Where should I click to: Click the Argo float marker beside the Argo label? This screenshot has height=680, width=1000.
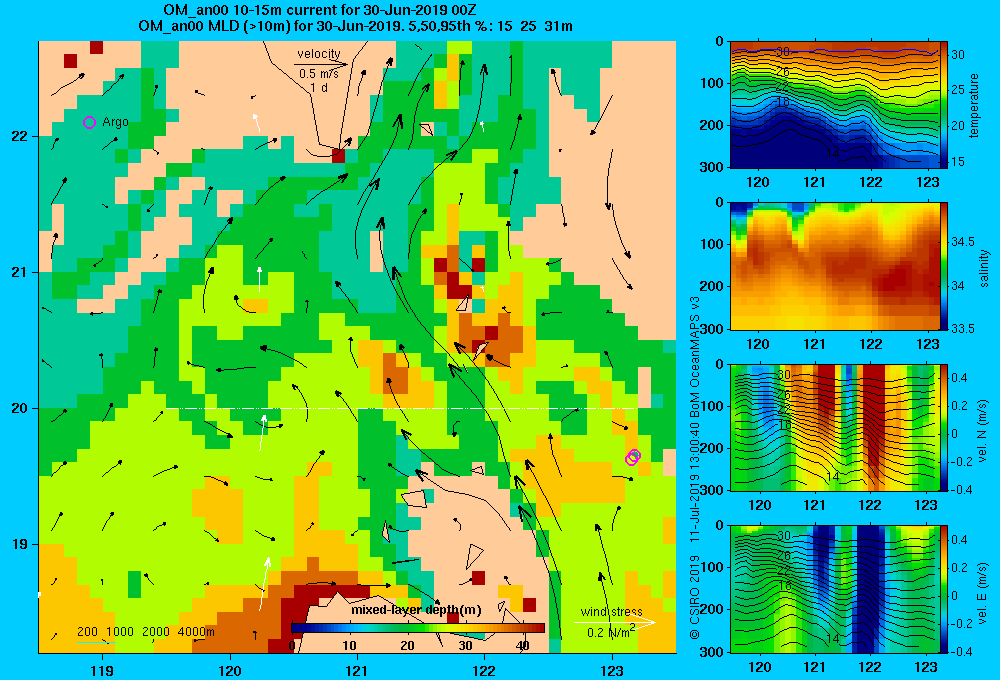(89, 122)
